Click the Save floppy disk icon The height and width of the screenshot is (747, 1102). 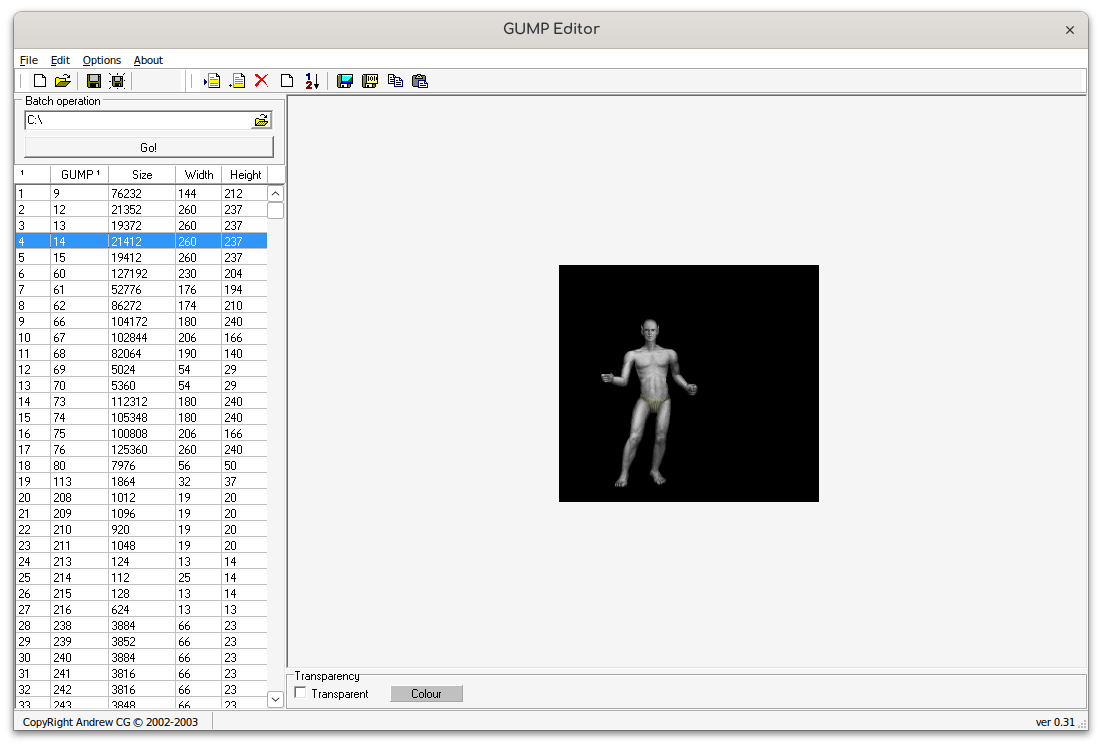[x=94, y=81]
